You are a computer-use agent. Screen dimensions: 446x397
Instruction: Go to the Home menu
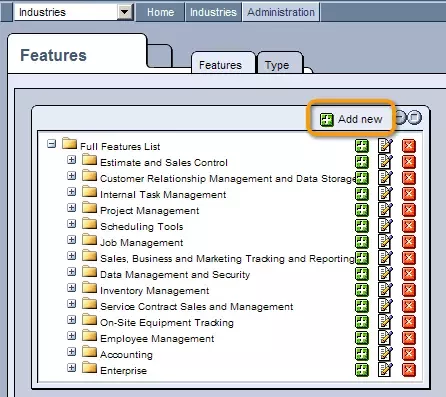pyautogui.click(x=160, y=12)
